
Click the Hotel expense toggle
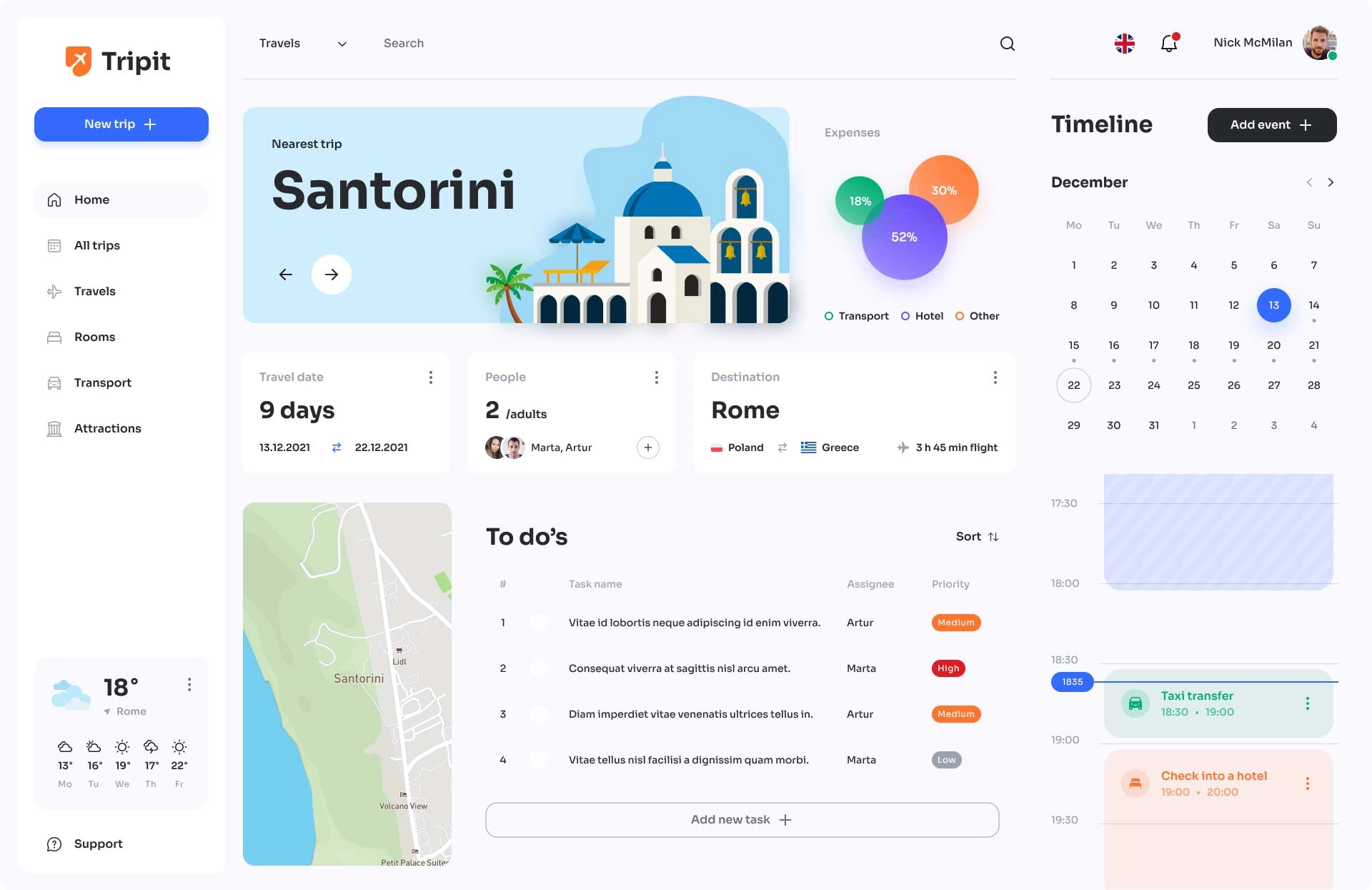pyautogui.click(x=905, y=315)
